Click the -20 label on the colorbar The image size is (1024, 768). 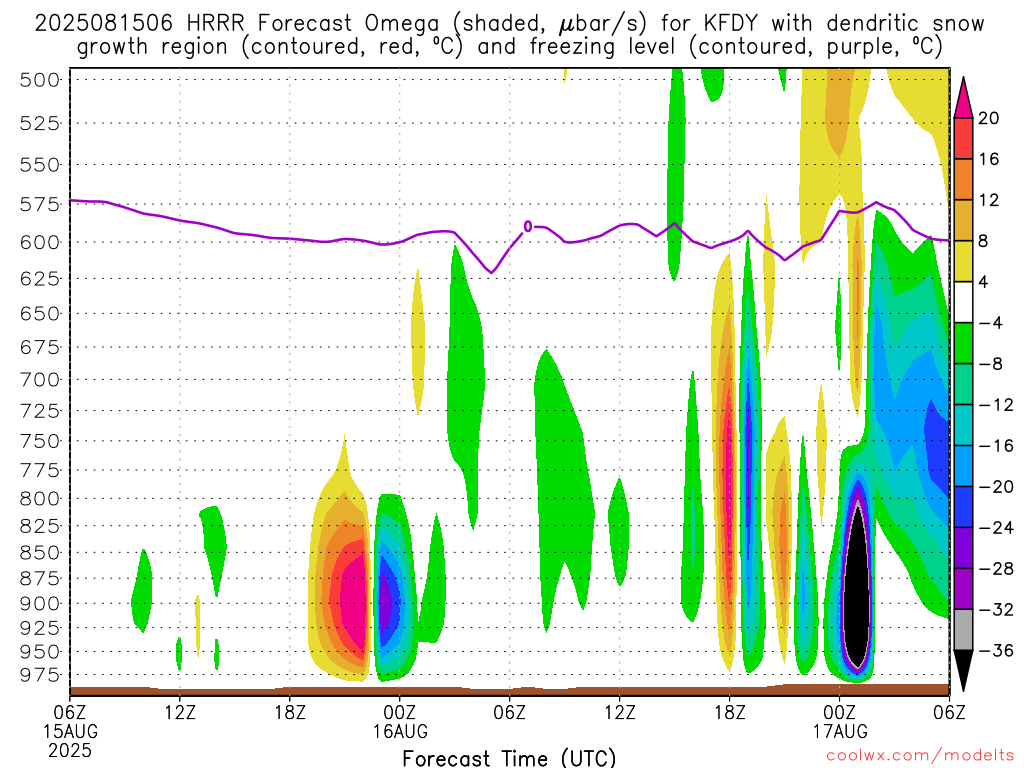[x=995, y=487]
